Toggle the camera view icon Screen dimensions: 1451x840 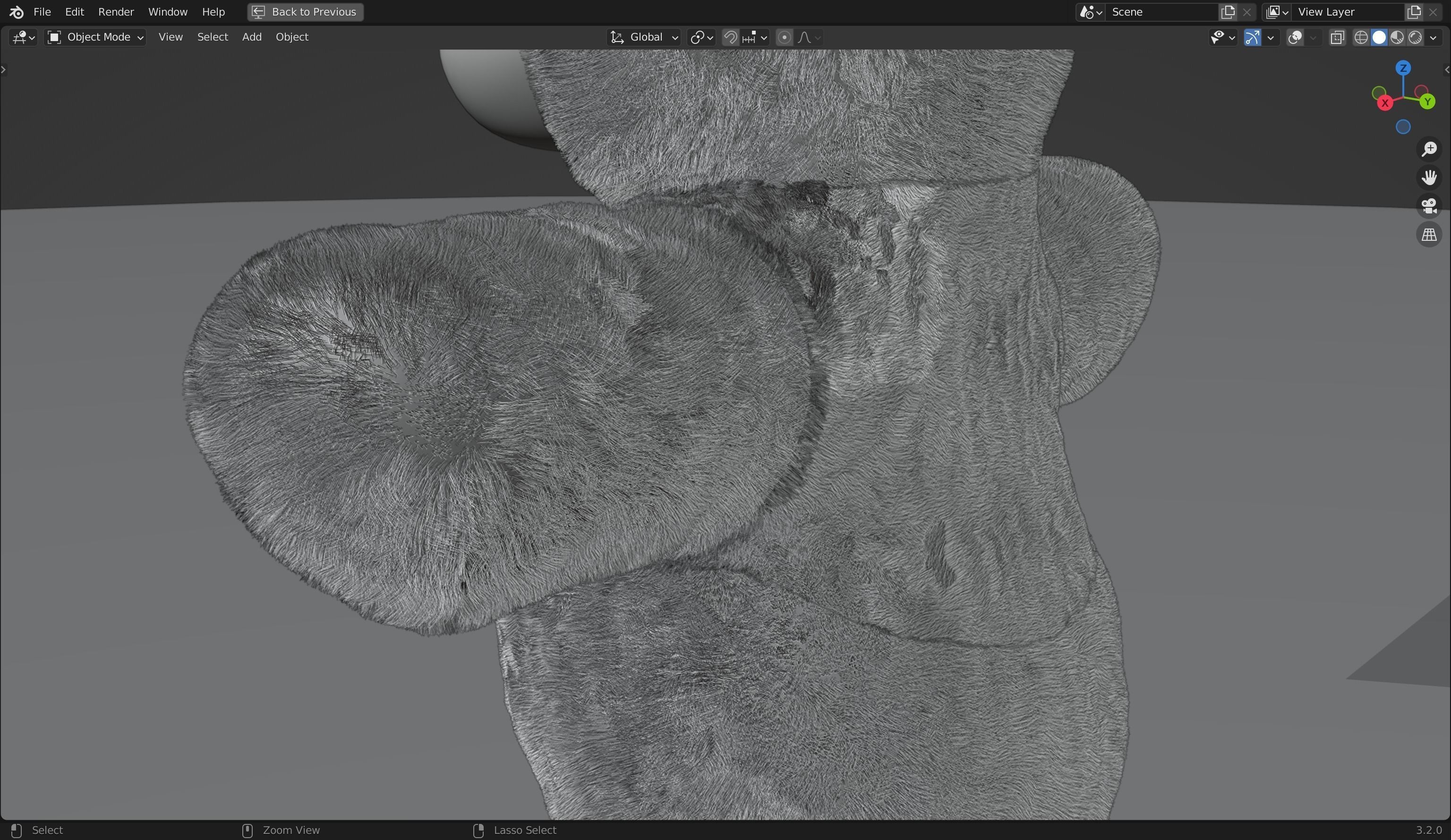1428,206
